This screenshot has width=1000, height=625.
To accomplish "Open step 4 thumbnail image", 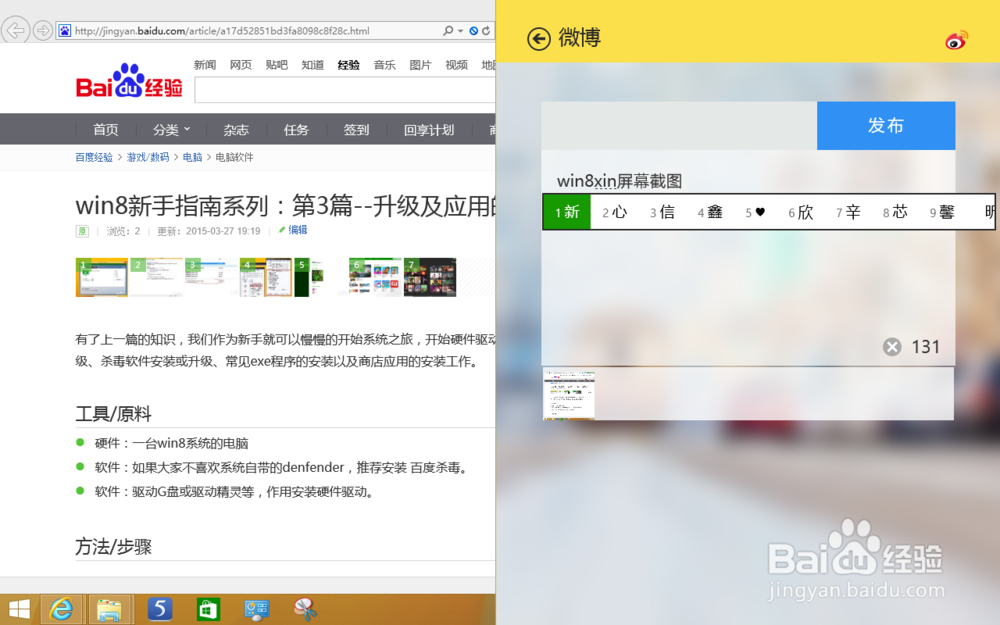I will click(266, 277).
